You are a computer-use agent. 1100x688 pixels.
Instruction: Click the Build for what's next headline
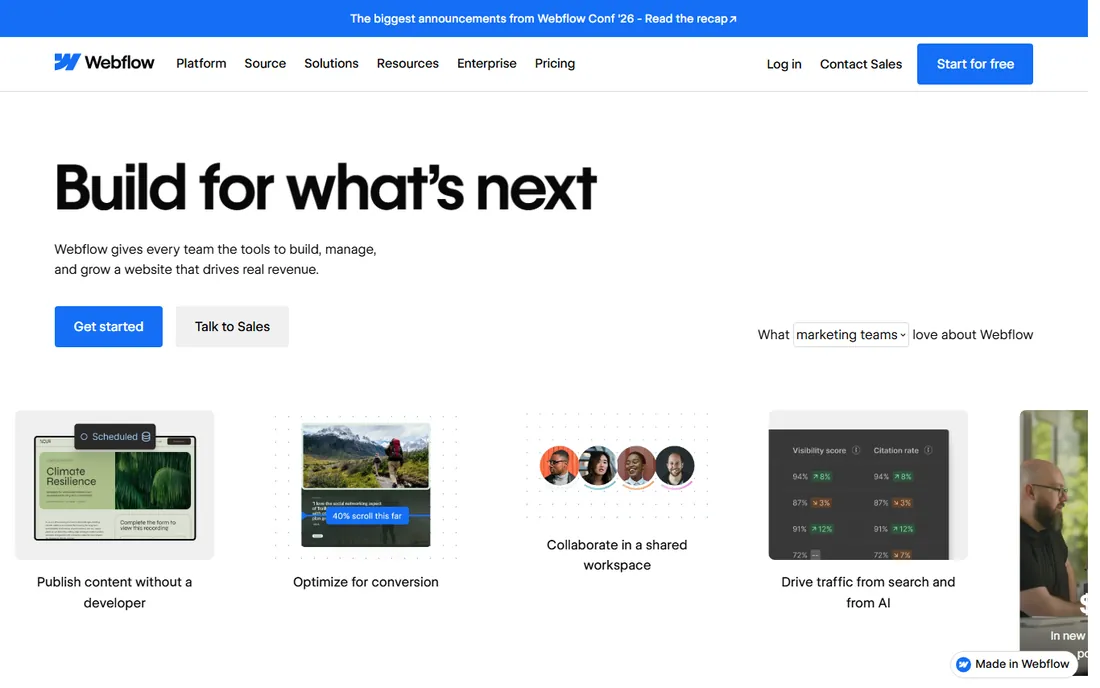(x=326, y=187)
